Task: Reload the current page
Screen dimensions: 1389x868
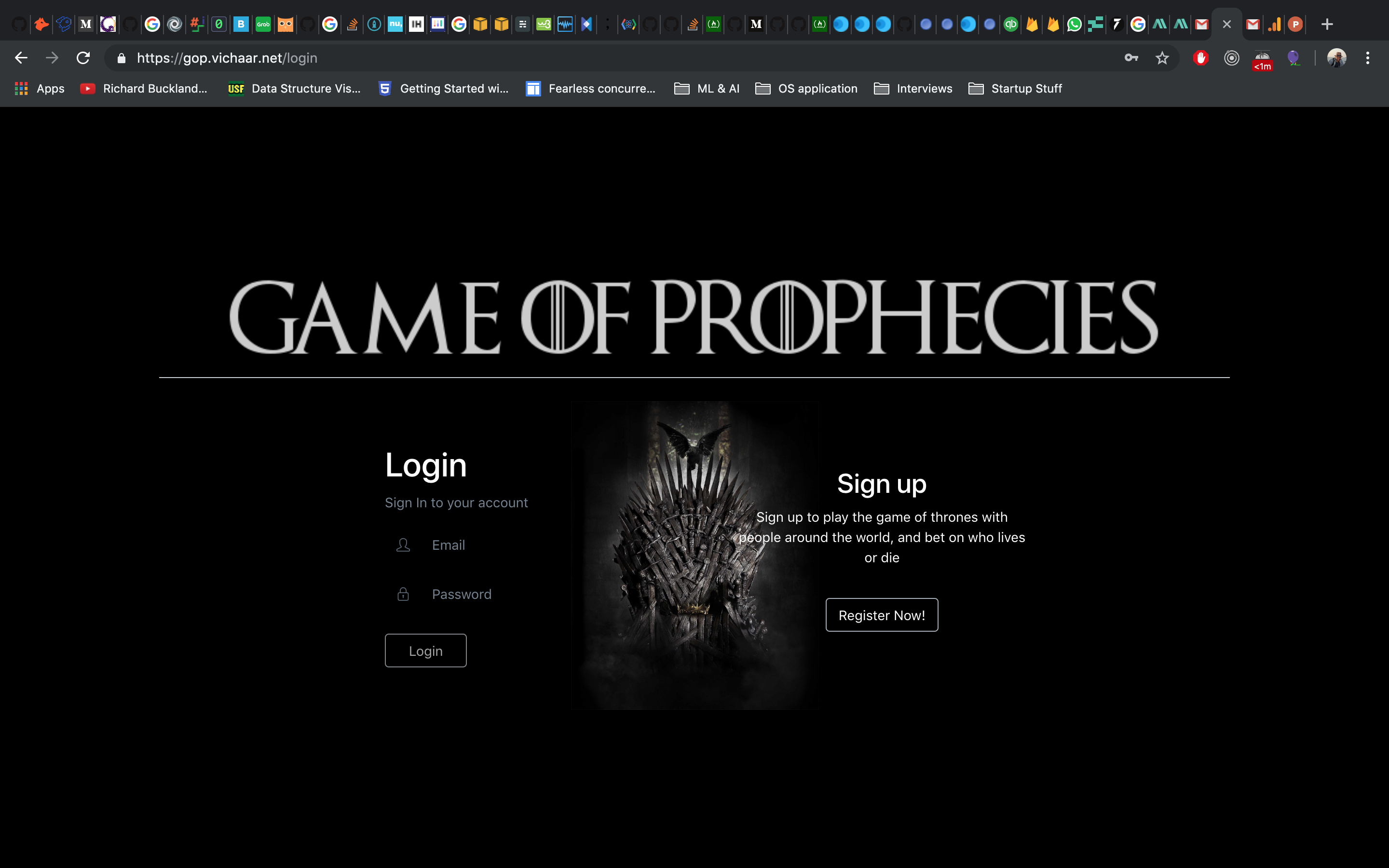Action: coord(82,57)
